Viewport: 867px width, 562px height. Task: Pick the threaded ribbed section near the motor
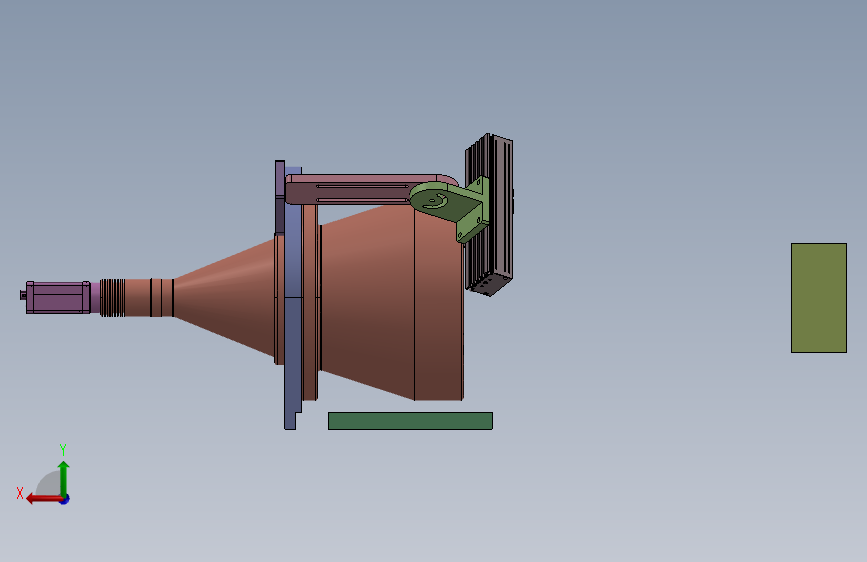112,298
